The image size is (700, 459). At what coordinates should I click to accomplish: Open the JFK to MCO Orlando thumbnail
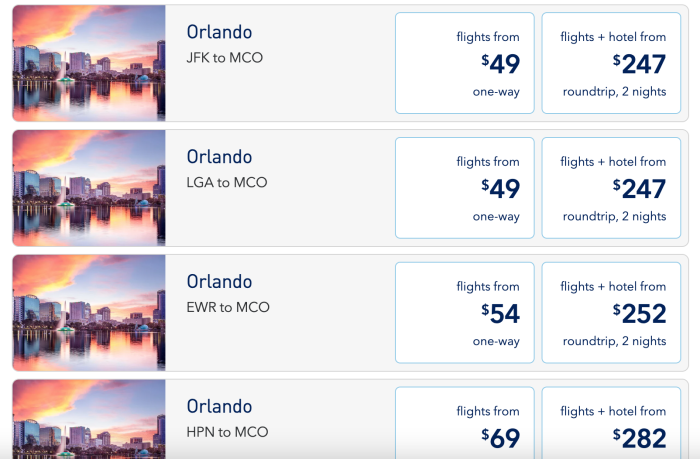click(x=89, y=63)
